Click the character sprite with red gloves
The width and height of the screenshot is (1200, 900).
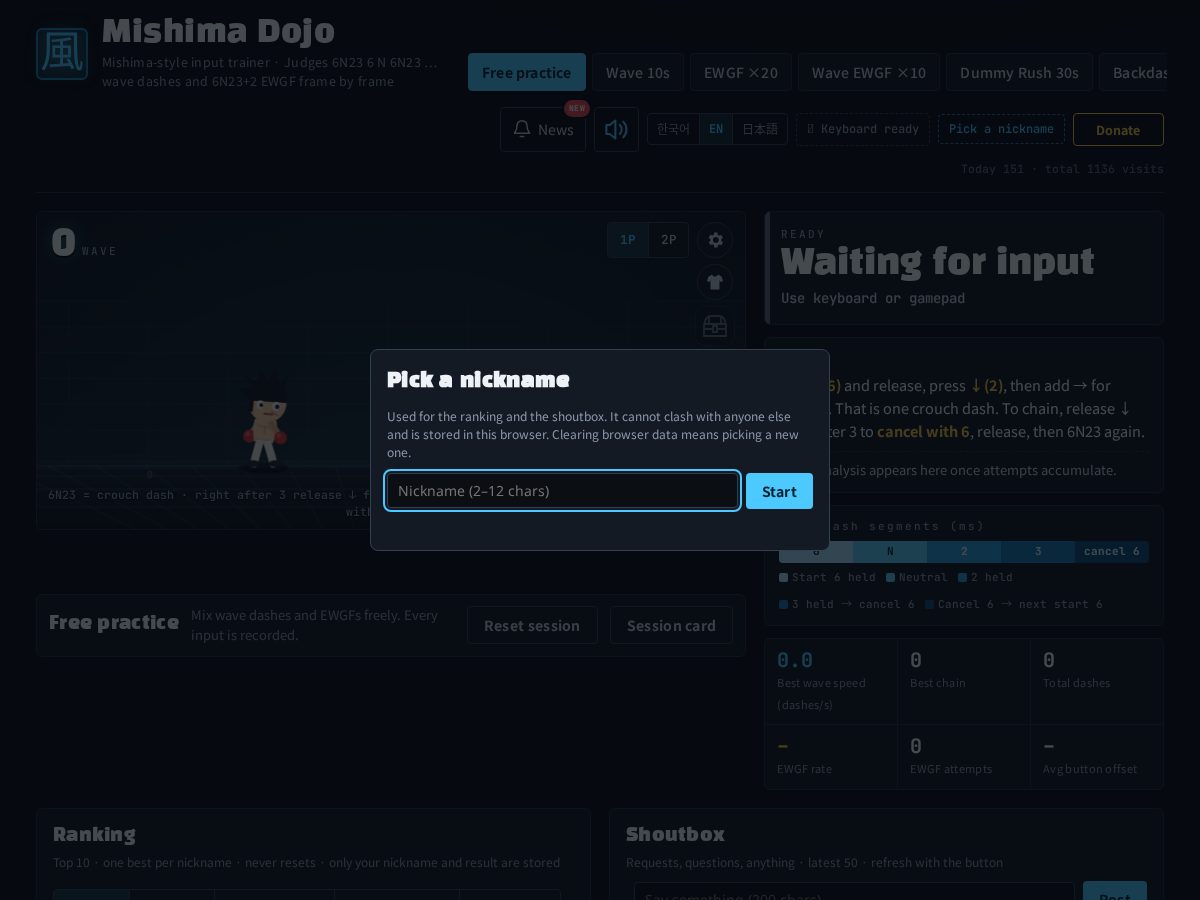pos(265,419)
